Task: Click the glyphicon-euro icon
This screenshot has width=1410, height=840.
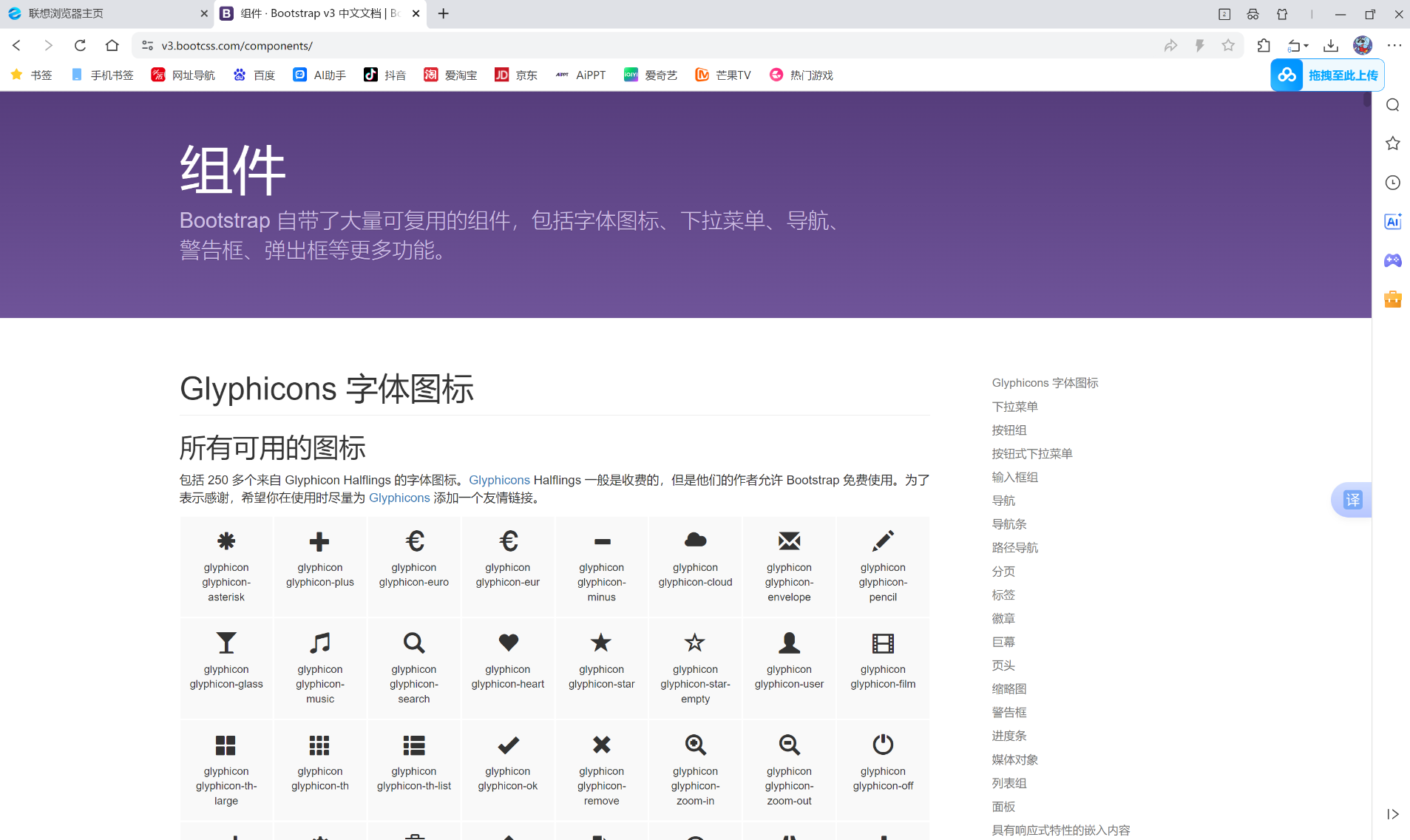Action: pos(415,541)
